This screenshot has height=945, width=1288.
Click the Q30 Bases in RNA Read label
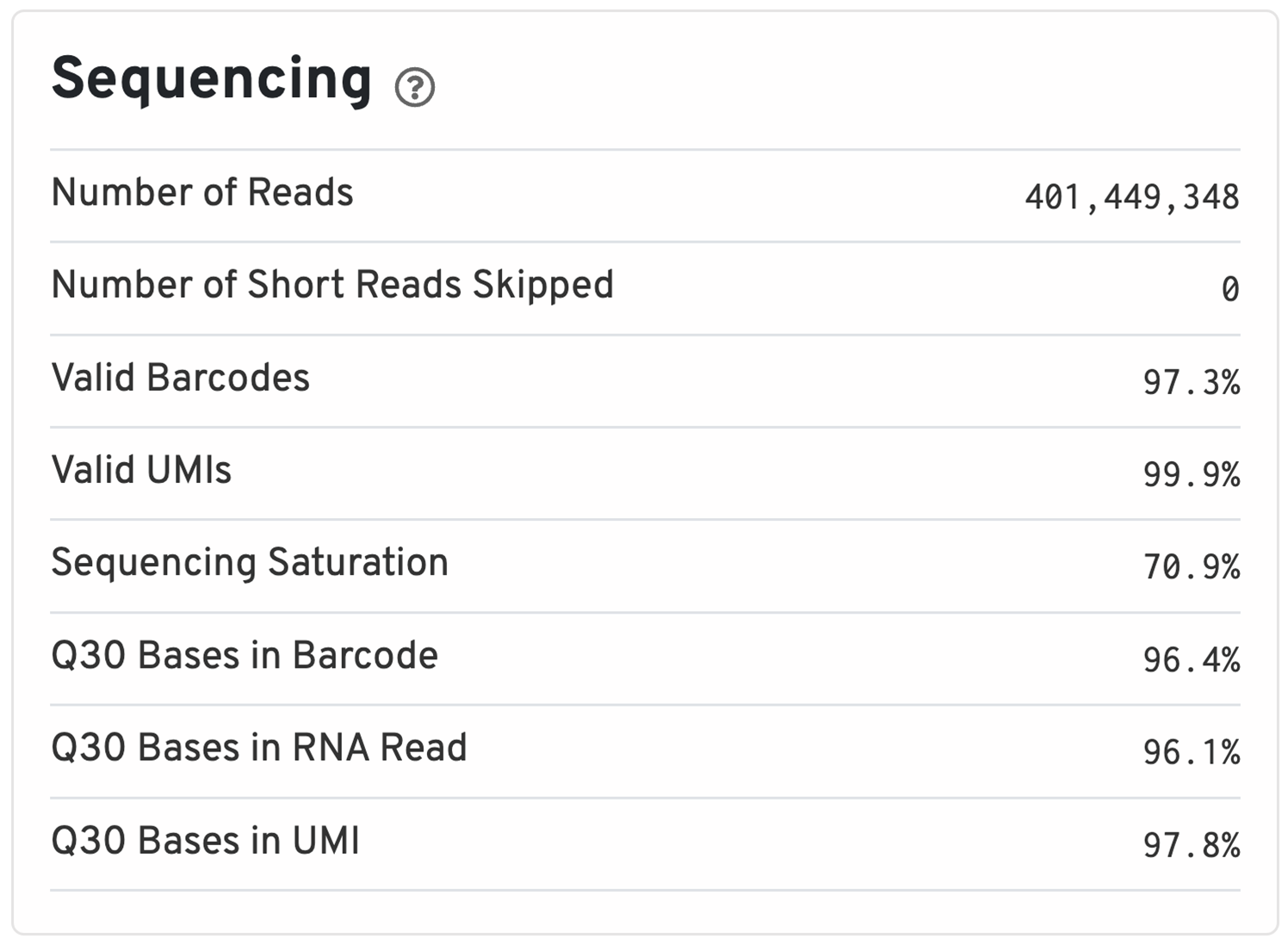click(x=259, y=748)
